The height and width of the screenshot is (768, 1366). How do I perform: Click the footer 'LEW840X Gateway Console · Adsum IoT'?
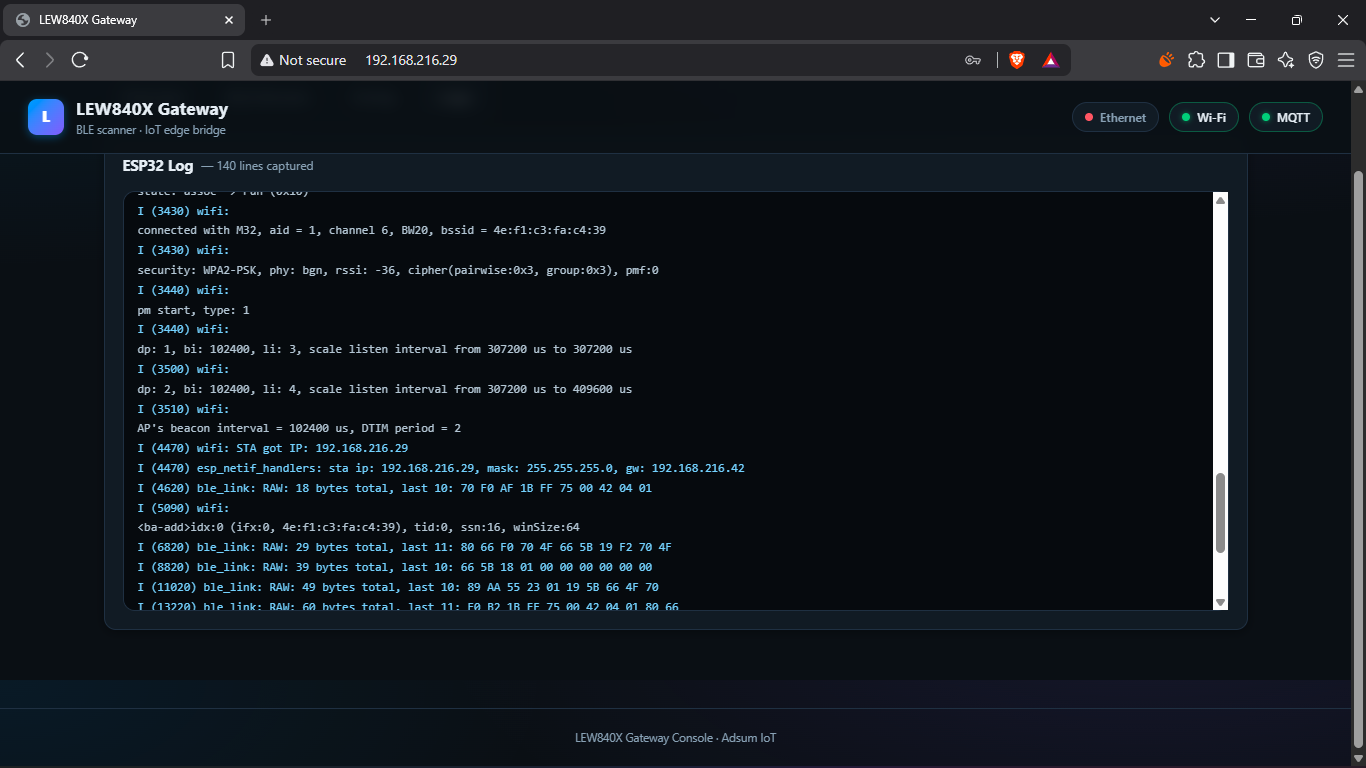(x=676, y=738)
